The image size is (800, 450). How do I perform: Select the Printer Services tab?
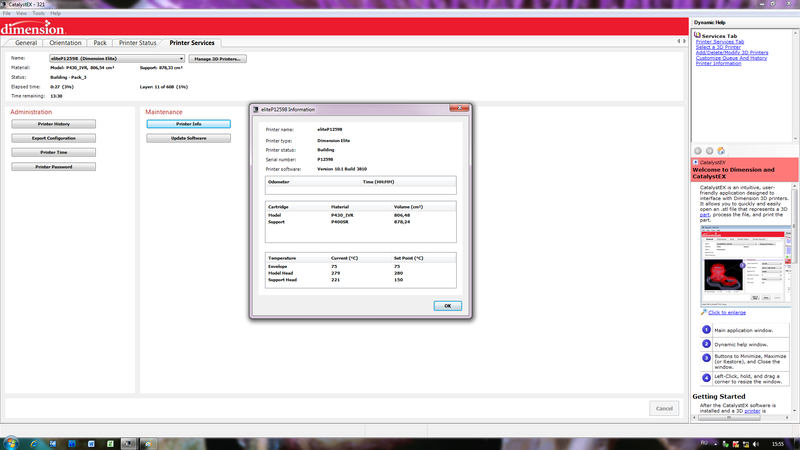(192, 43)
